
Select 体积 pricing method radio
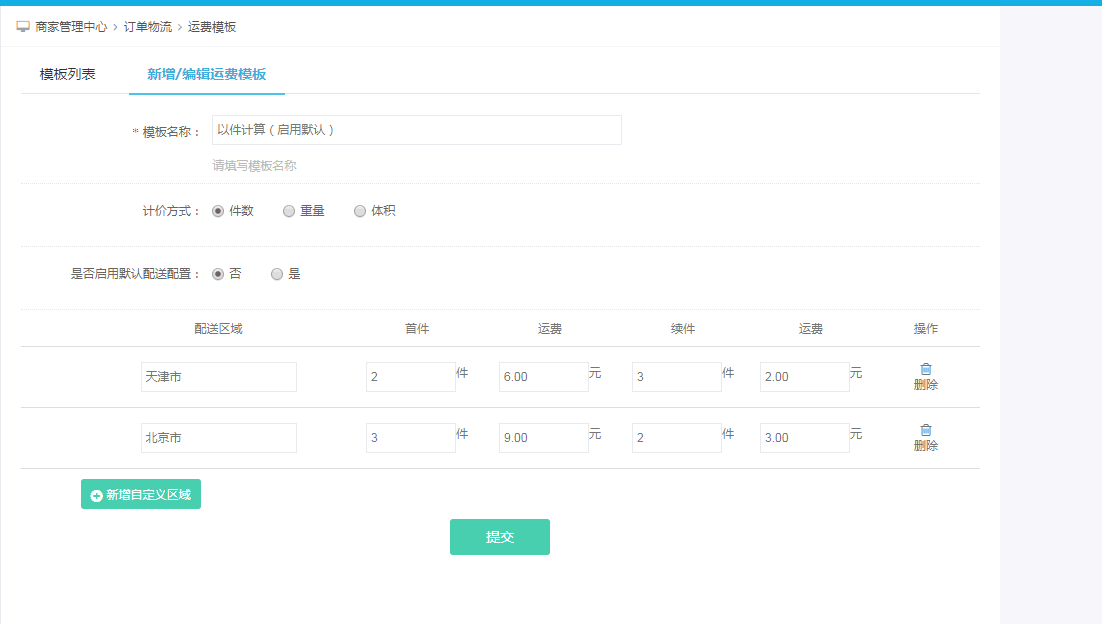[360, 211]
